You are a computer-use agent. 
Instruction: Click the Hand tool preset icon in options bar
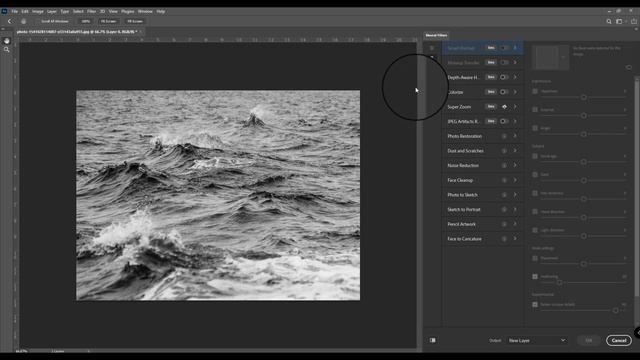23,21
